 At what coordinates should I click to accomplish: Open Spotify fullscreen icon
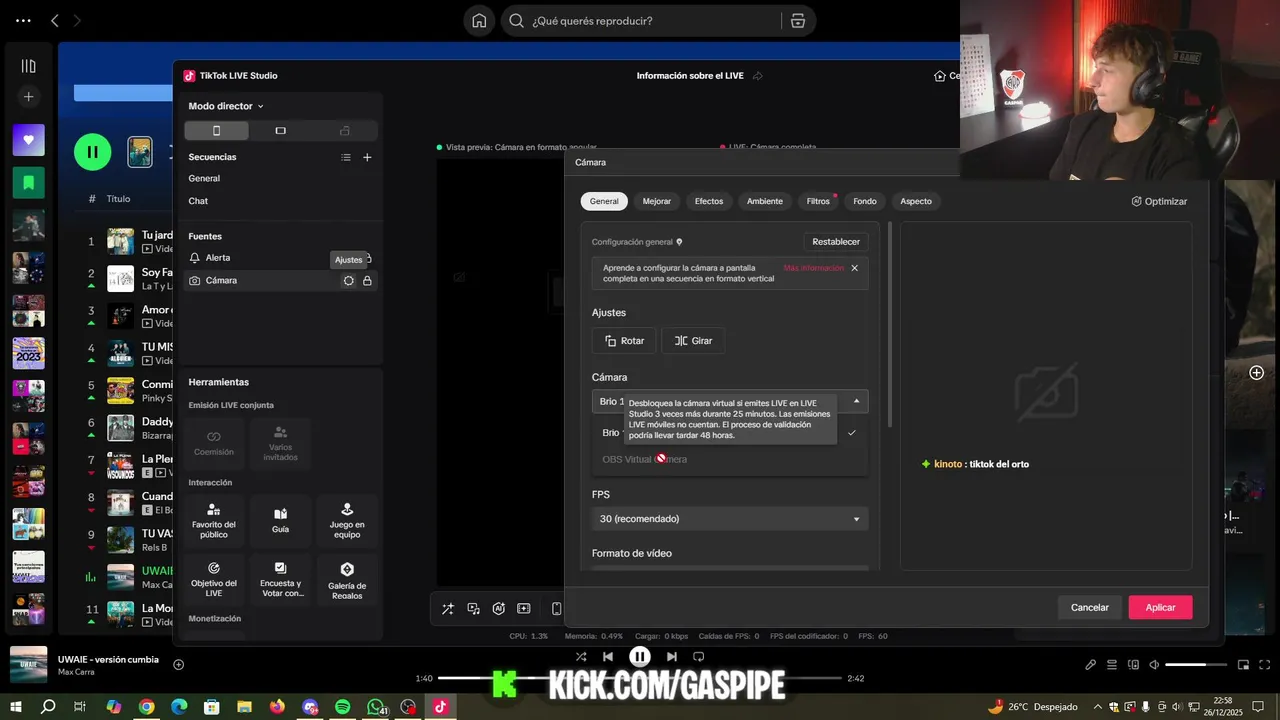(x=1266, y=665)
